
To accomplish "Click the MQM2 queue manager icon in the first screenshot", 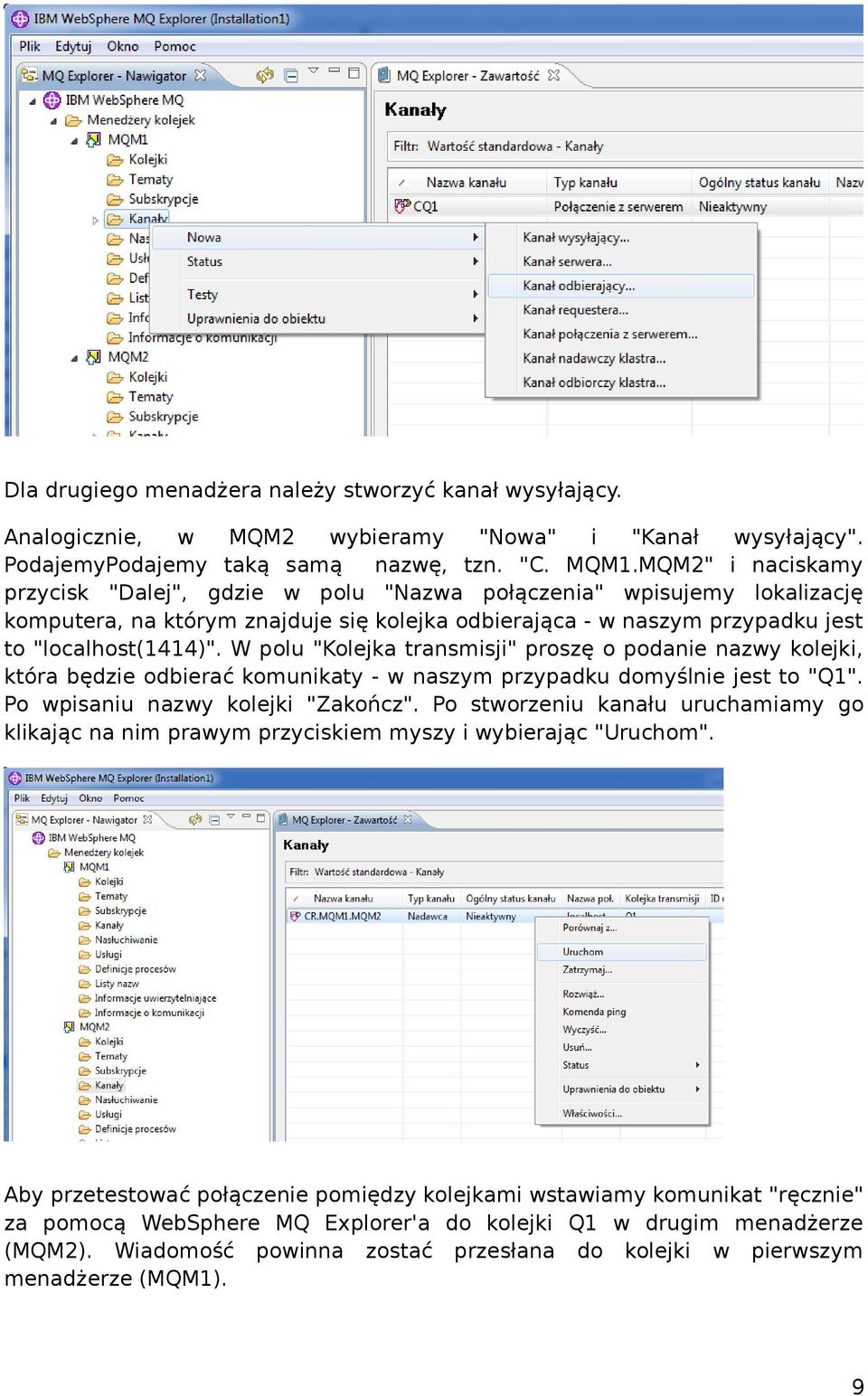I will 93,357.
